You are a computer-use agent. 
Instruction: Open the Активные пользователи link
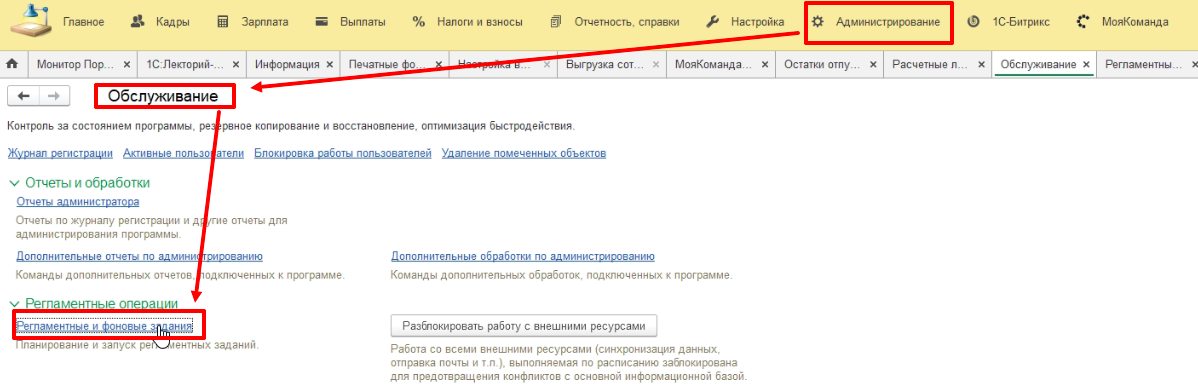183,154
